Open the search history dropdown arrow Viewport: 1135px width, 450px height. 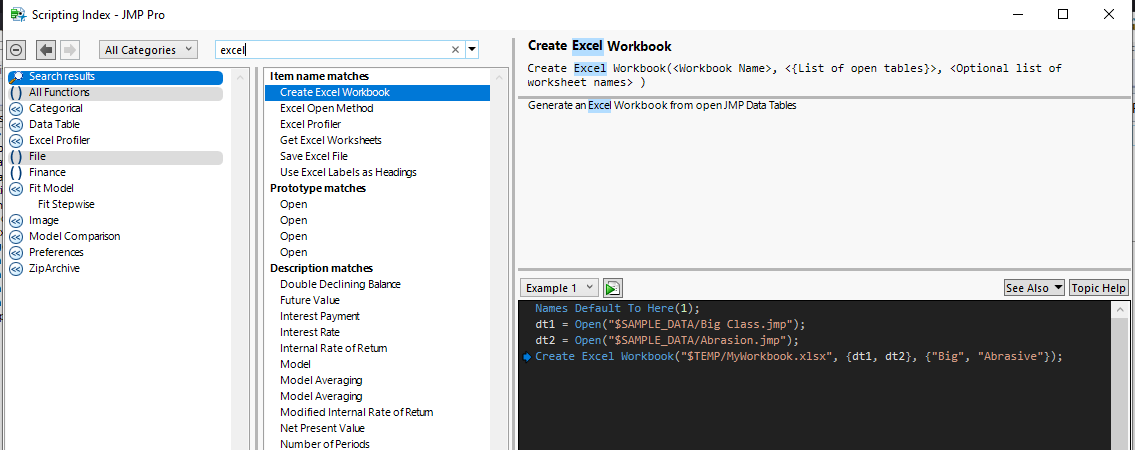click(472, 49)
